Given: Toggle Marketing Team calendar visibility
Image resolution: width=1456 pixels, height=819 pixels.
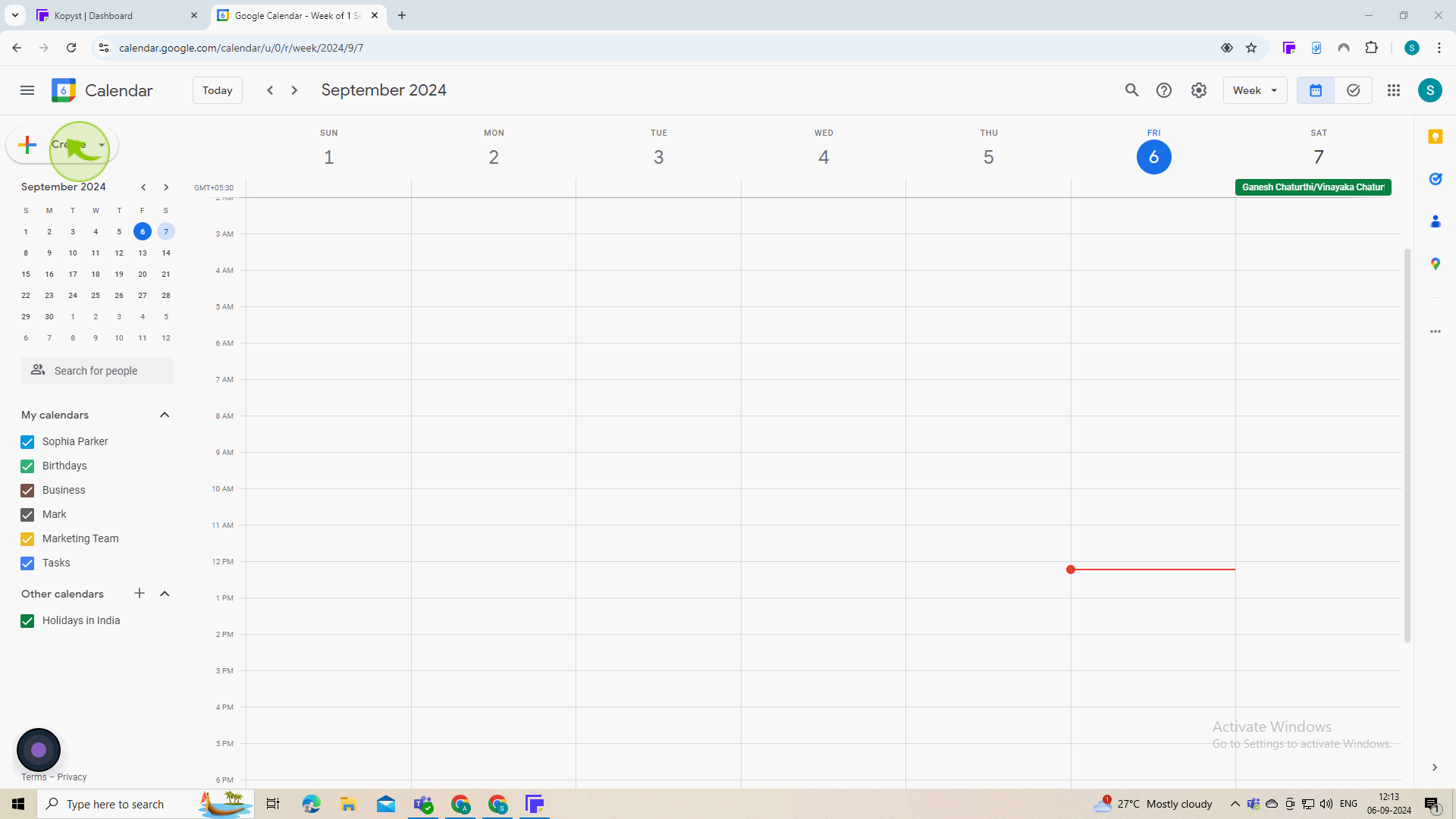Looking at the screenshot, I should click(27, 539).
